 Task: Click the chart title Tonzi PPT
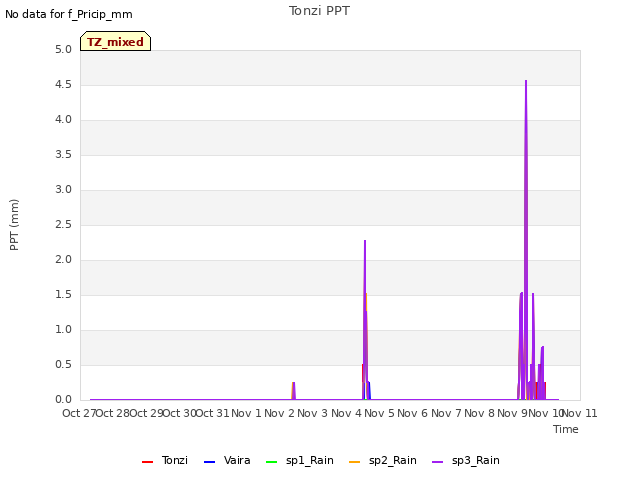tap(319, 11)
